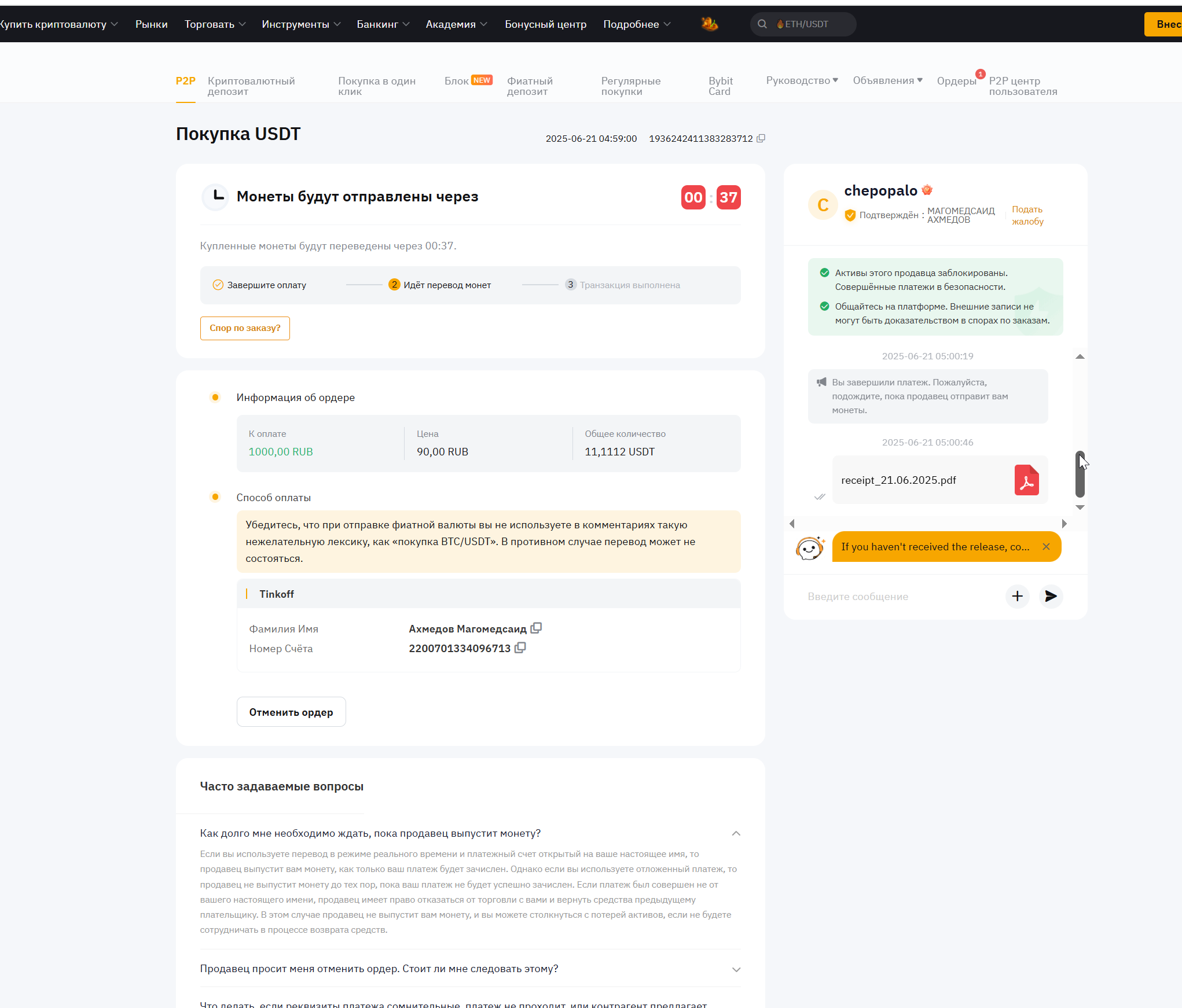Image resolution: width=1182 pixels, height=1008 pixels.
Task: Open the Блок NEW tab
Action: point(468,81)
